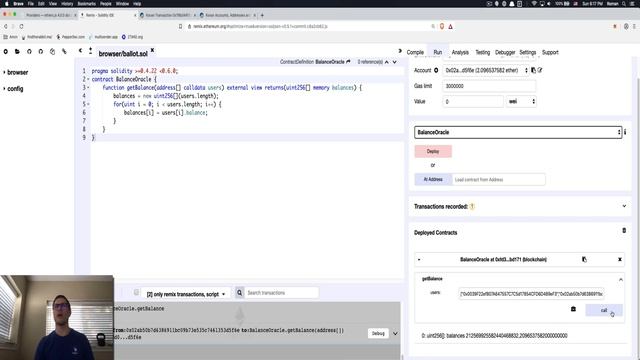The image size is (640, 360).
Task: Open the Settings tab
Action: (527, 52)
